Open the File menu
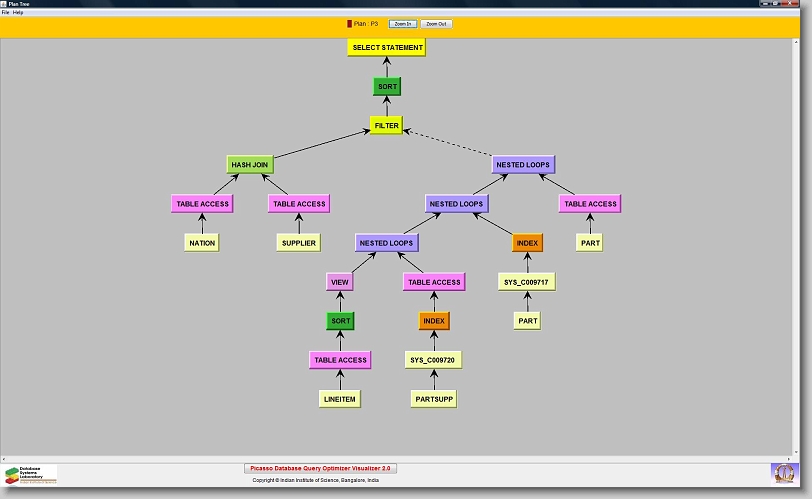 point(5,12)
